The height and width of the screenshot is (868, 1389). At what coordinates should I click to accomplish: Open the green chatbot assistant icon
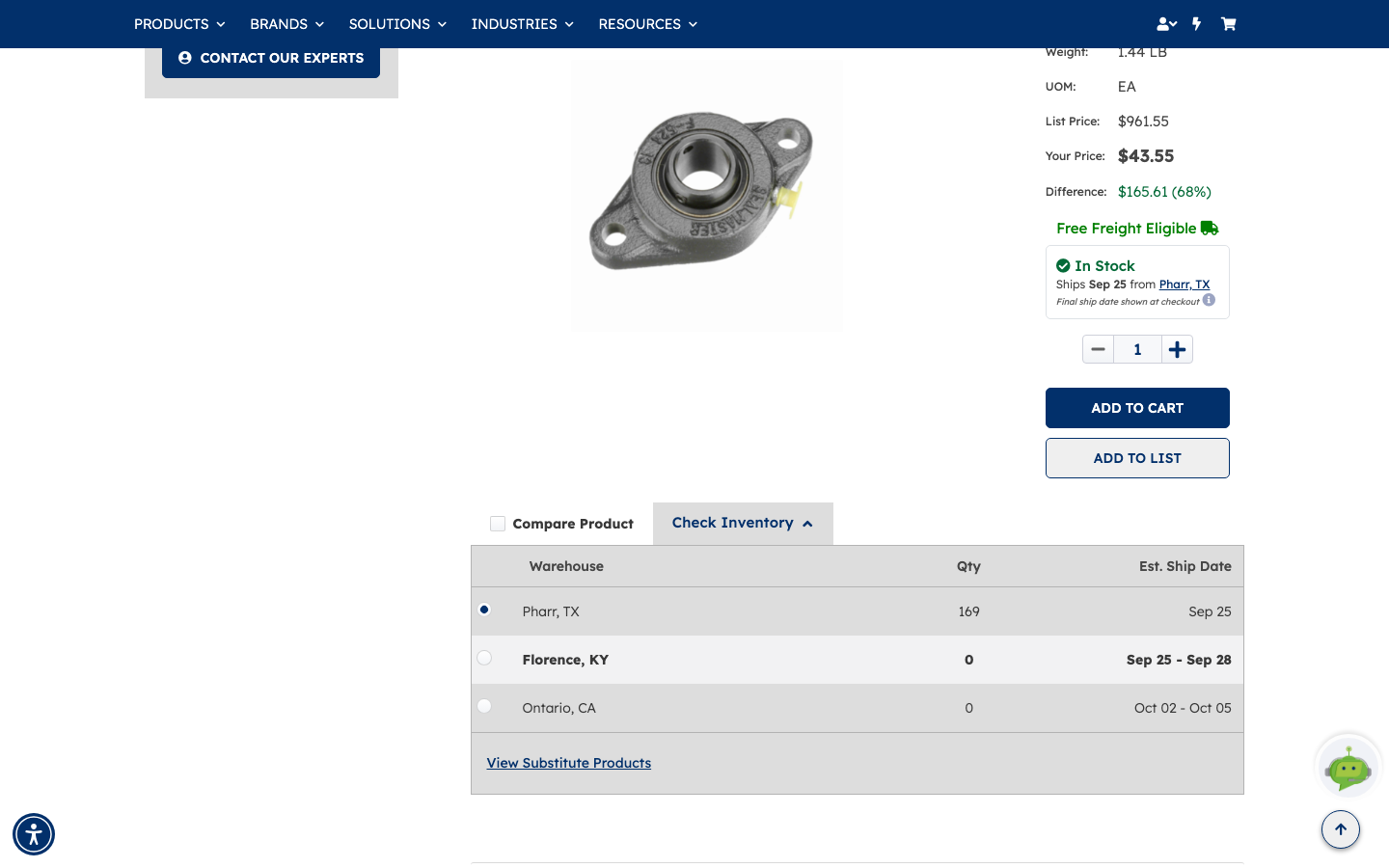(1348, 767)
